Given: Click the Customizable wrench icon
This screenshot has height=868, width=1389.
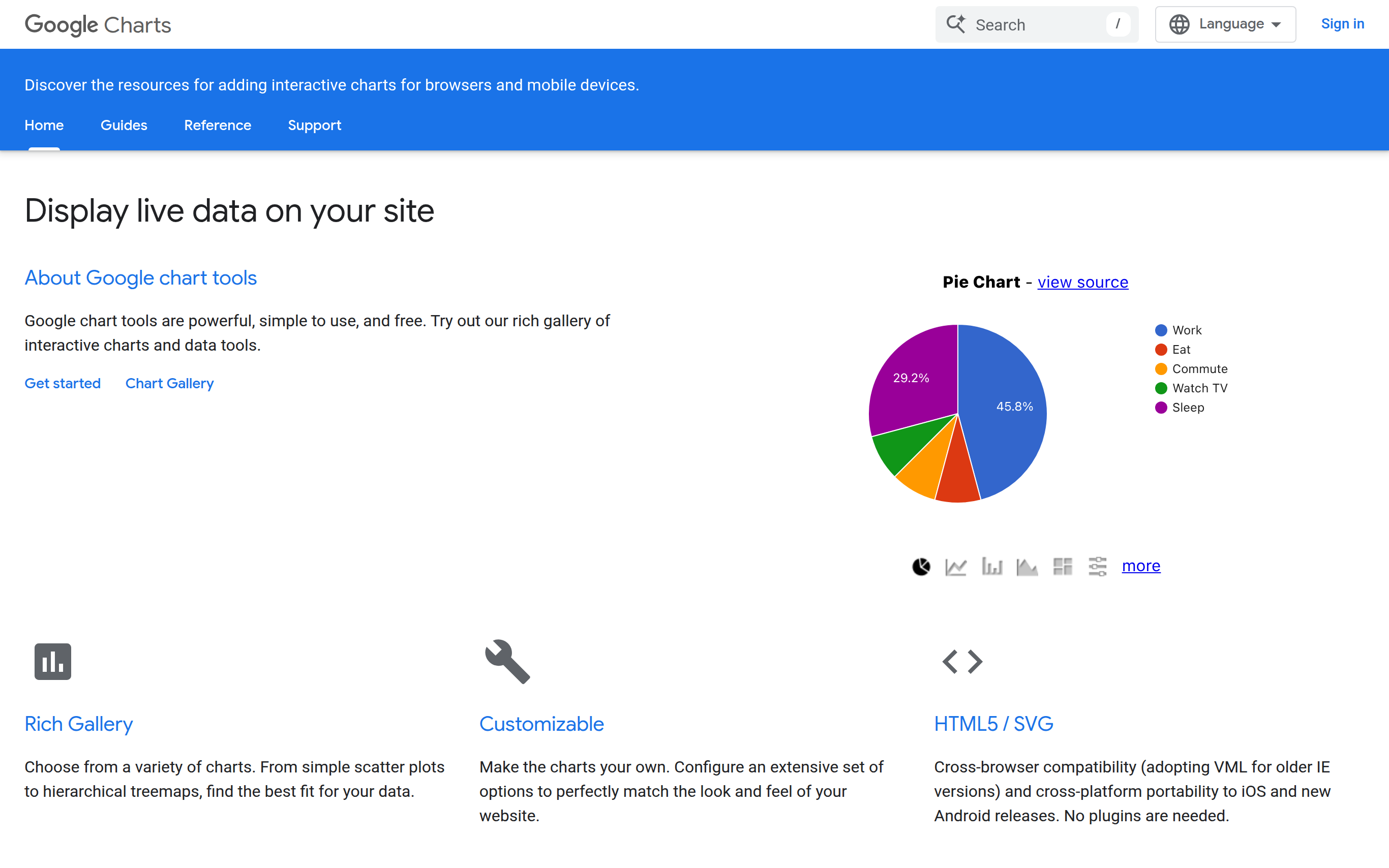Looking at the screenshot, I should coord(507,661).
